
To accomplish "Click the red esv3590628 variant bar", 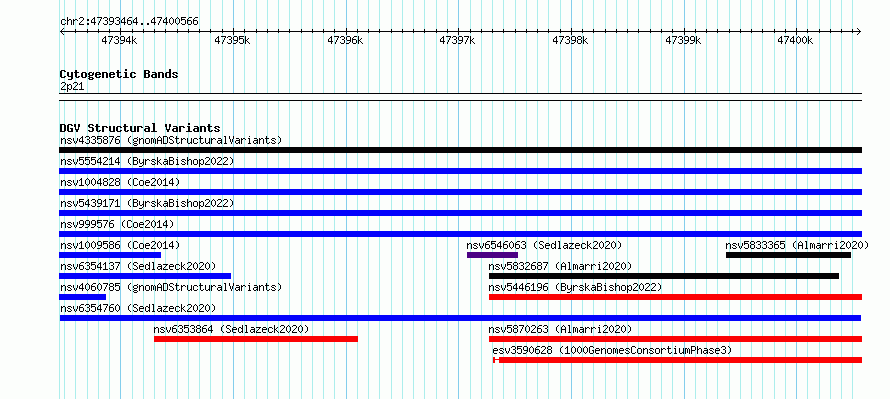I will pos(678,360).
